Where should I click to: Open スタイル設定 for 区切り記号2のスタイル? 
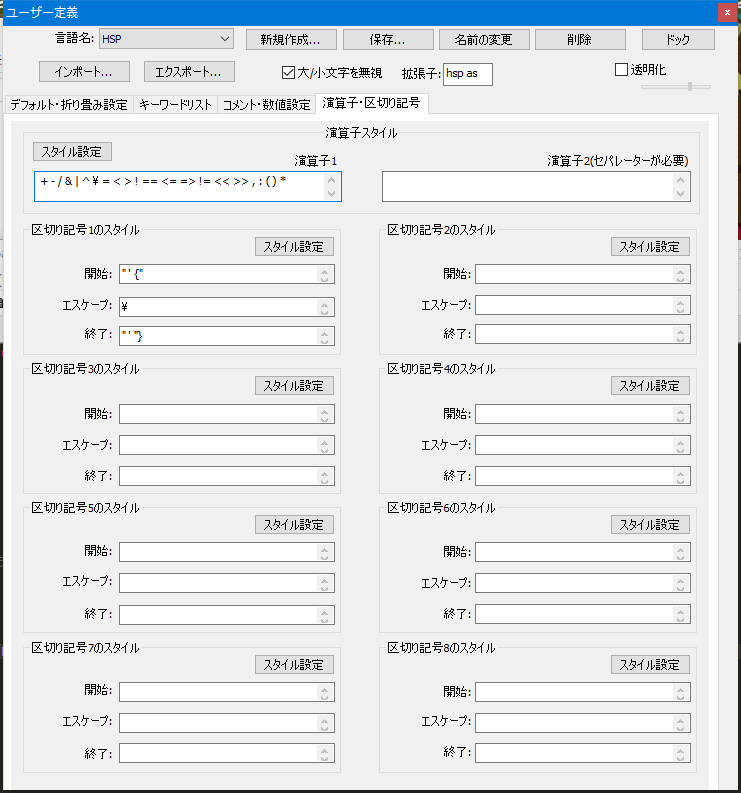[x=650, y=247]
